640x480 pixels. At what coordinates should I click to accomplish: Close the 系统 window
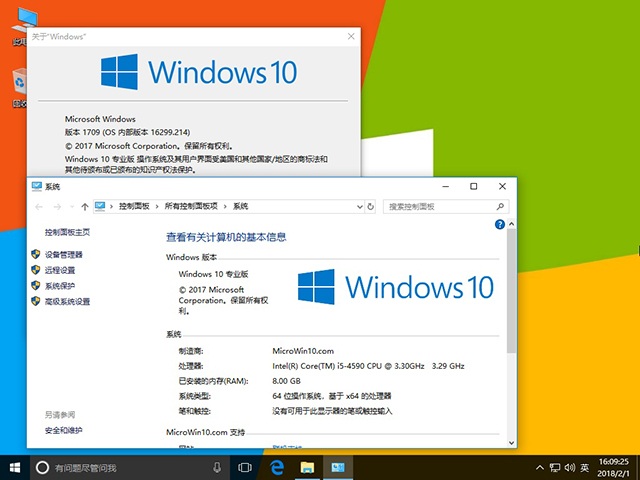pos(502,187)
